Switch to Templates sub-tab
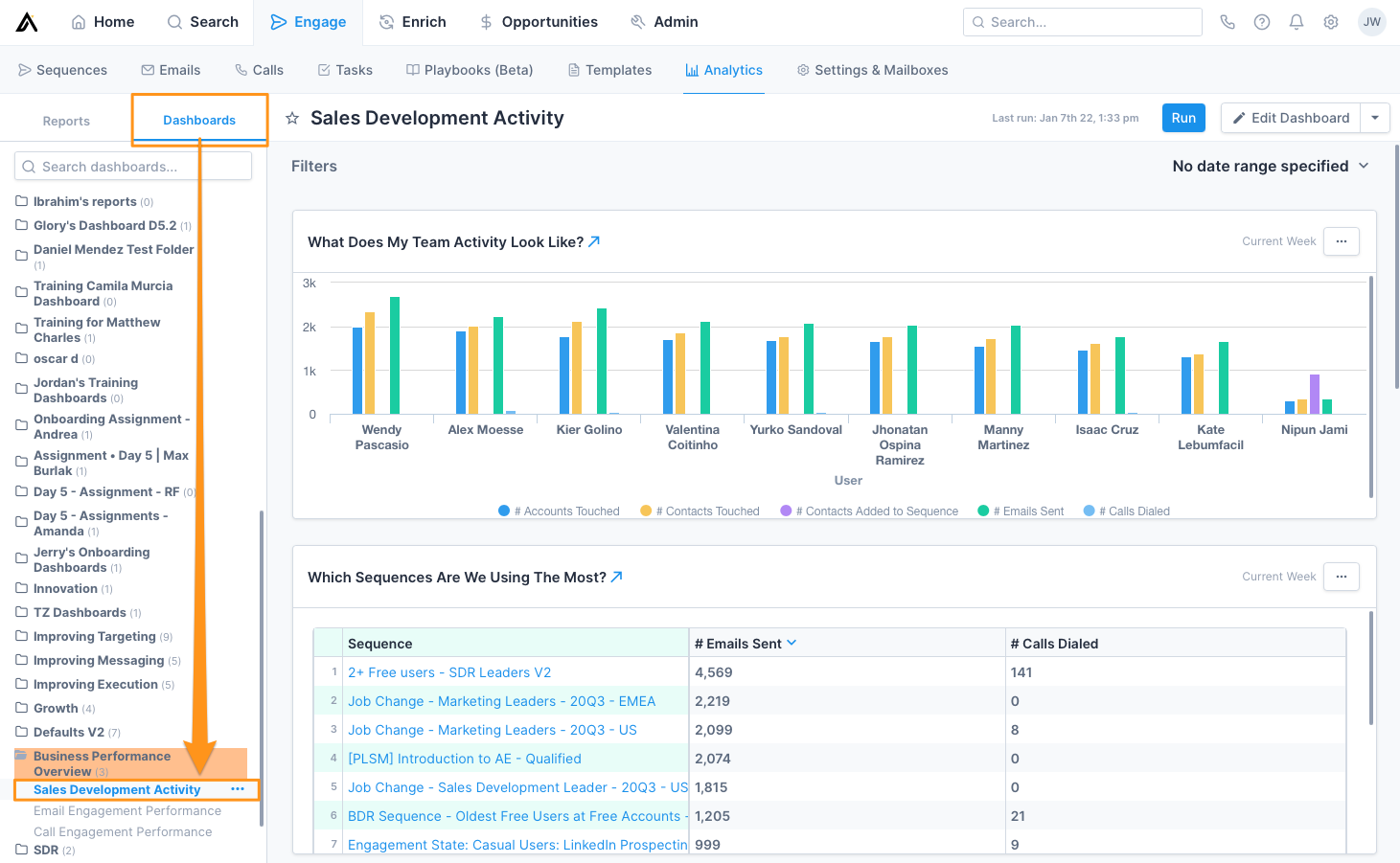The width and height of the screenshot is (1400, 863). pyautogui.click(x=609, y=70)
